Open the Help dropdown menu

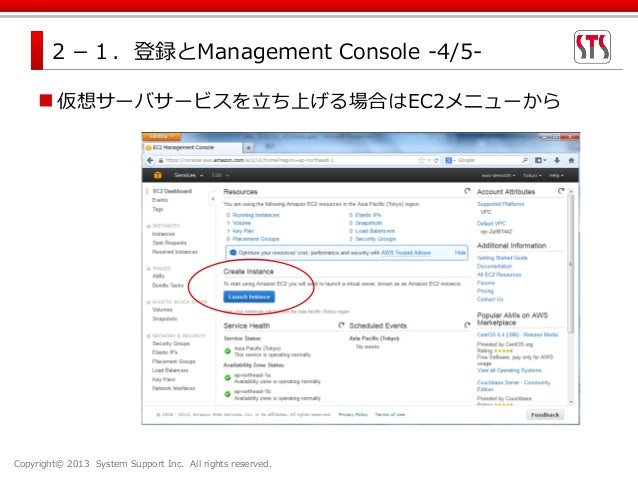pyautogui.click(x=556, y=176)
